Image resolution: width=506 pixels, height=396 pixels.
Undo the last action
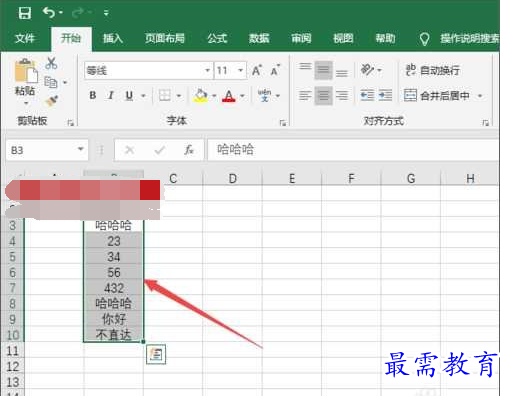tap(49, 13)
